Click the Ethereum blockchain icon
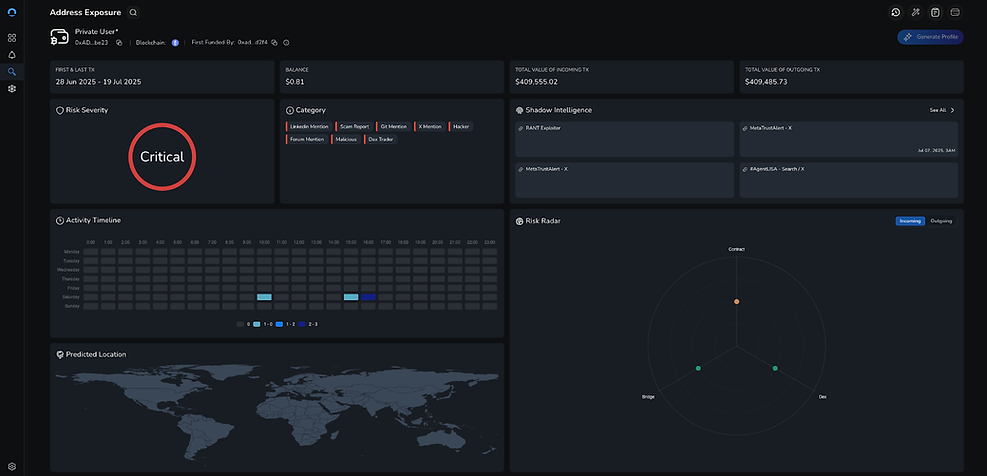987x476 pixels. (175, 43)
